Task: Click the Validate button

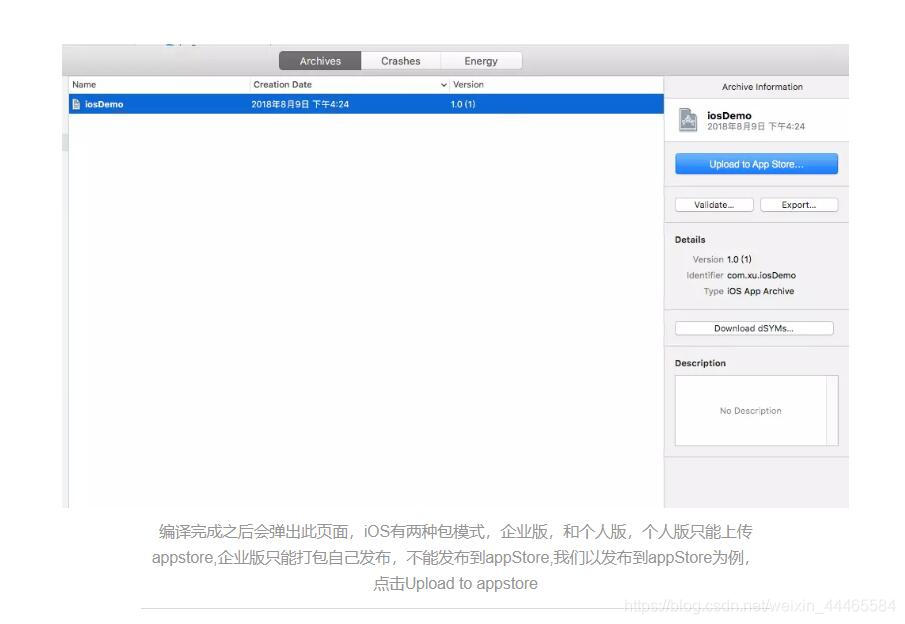Action: coord(714,205)
